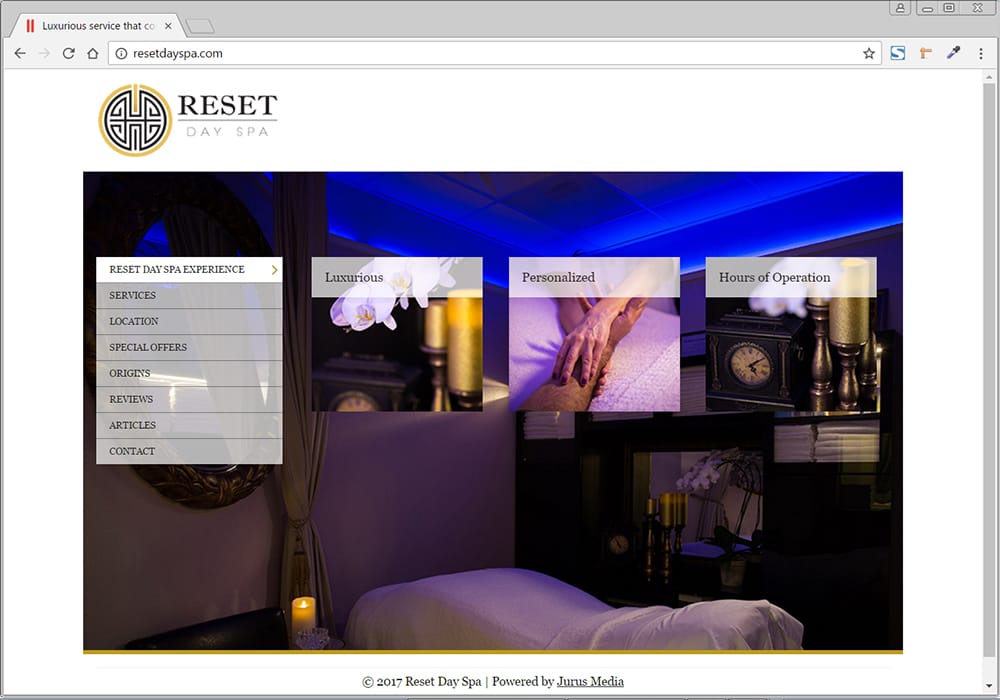Open the Location menu item
Viewport: 1000px width, 700px height.
click(189, 322)
